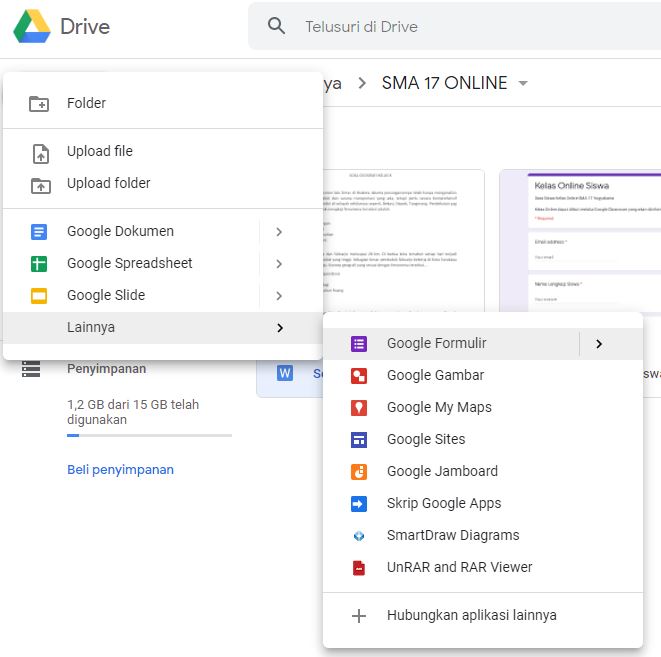The height and width of the screenshot is (657, 661).
Task: Click the search magnifier icon
Action: [276, 26]
